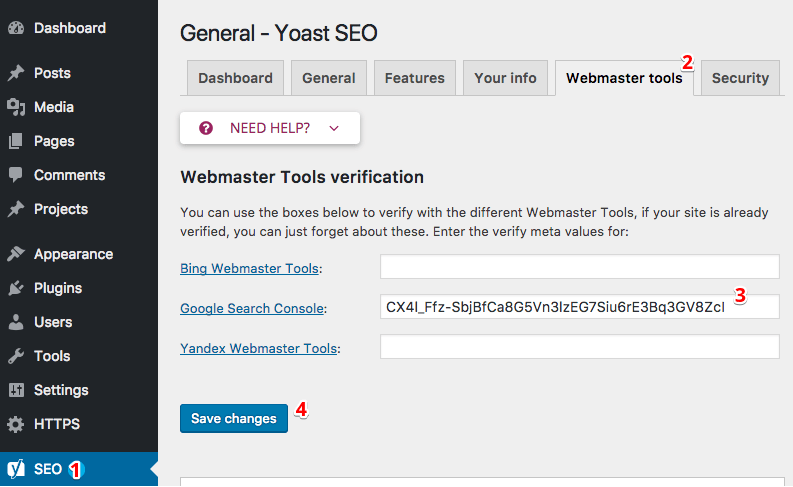793x487 pixels.
Task: Click the Comments speech bubble icon
Action: (x=16, y=175)
